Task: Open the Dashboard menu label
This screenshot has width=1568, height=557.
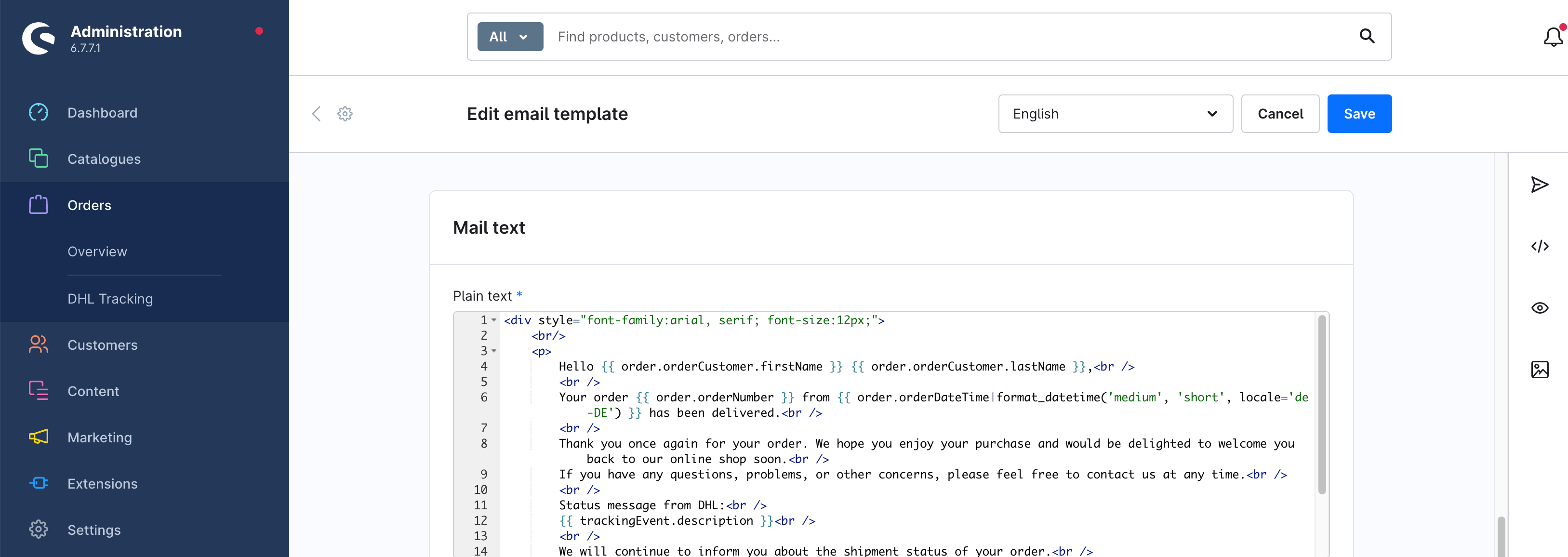Action: pos(102,113)
